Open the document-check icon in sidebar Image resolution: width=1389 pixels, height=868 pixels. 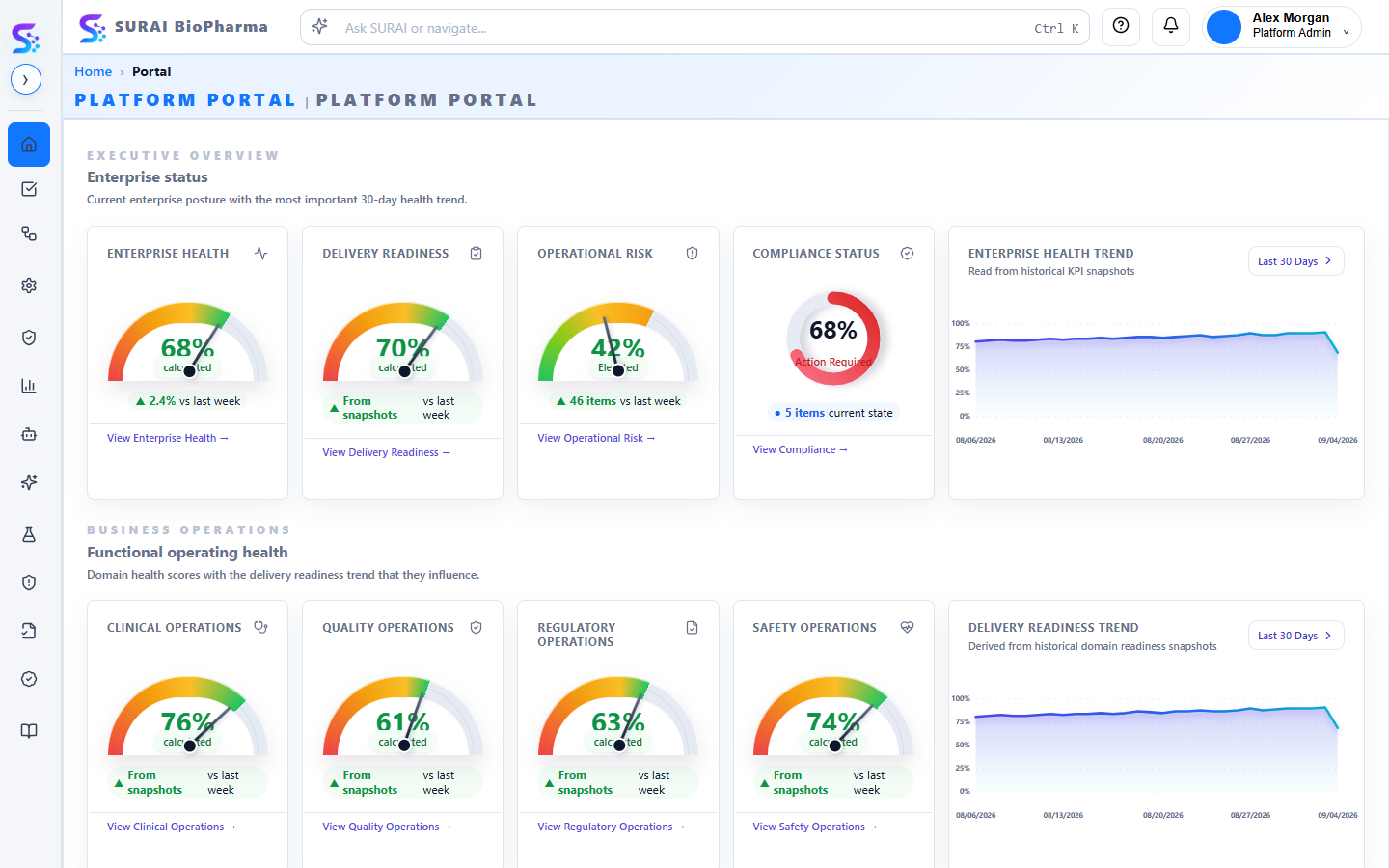pos(29,631)
